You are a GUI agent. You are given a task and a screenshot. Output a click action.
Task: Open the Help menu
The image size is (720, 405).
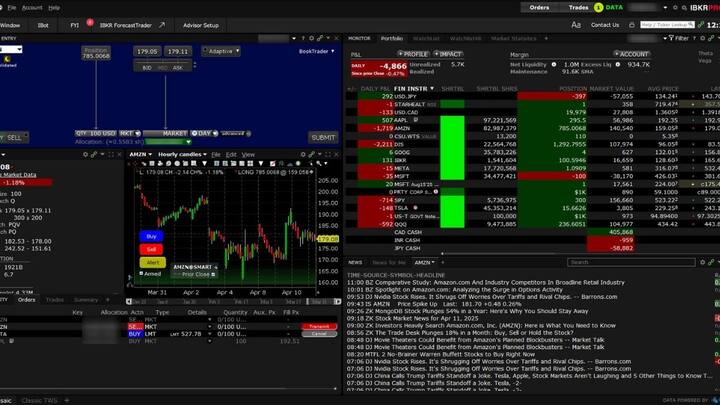[54, 8]
